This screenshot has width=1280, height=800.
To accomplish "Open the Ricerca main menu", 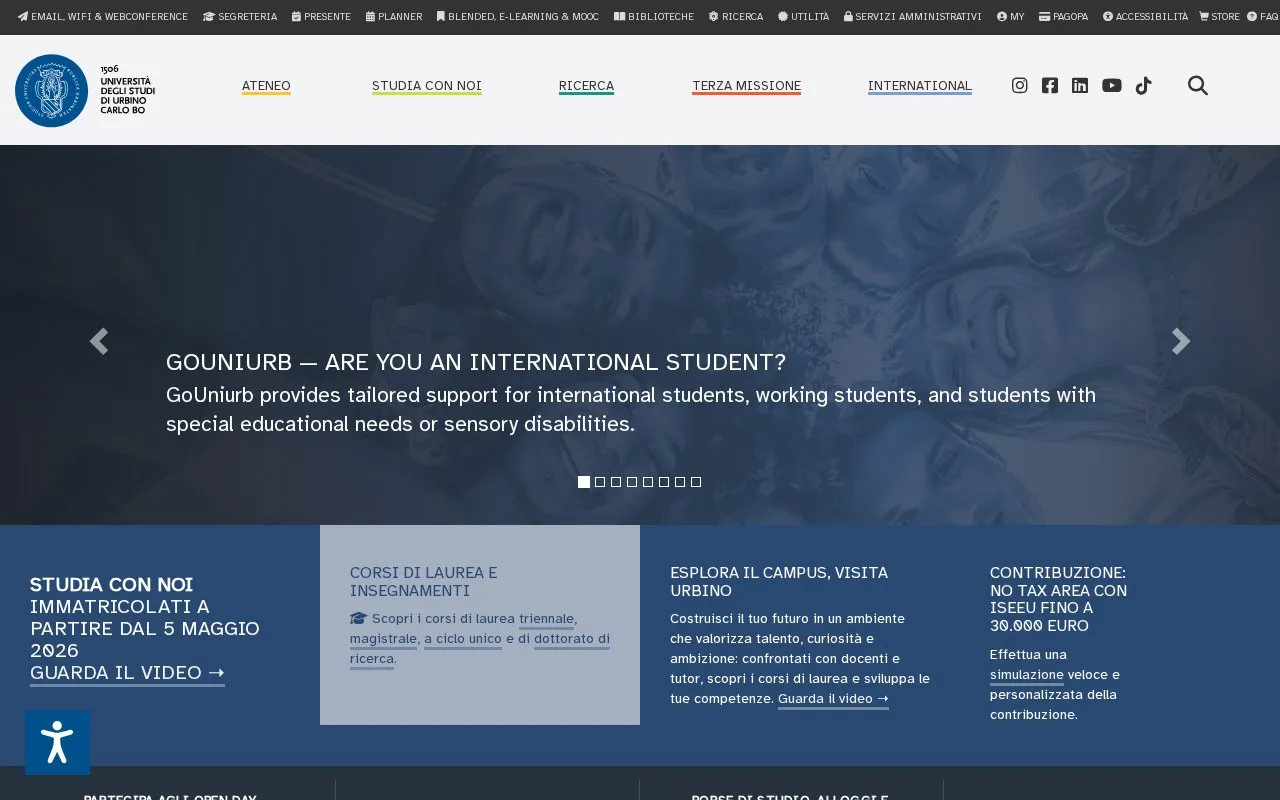I will (586, 86).
